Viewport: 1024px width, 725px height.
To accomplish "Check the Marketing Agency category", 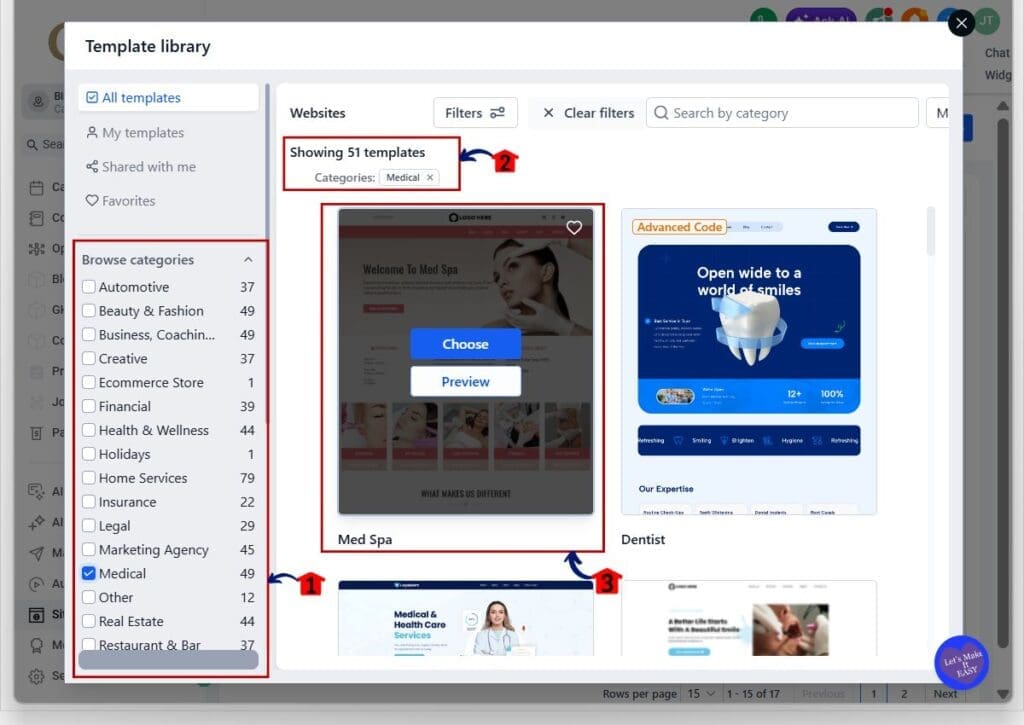I will [x=89, y=549].
